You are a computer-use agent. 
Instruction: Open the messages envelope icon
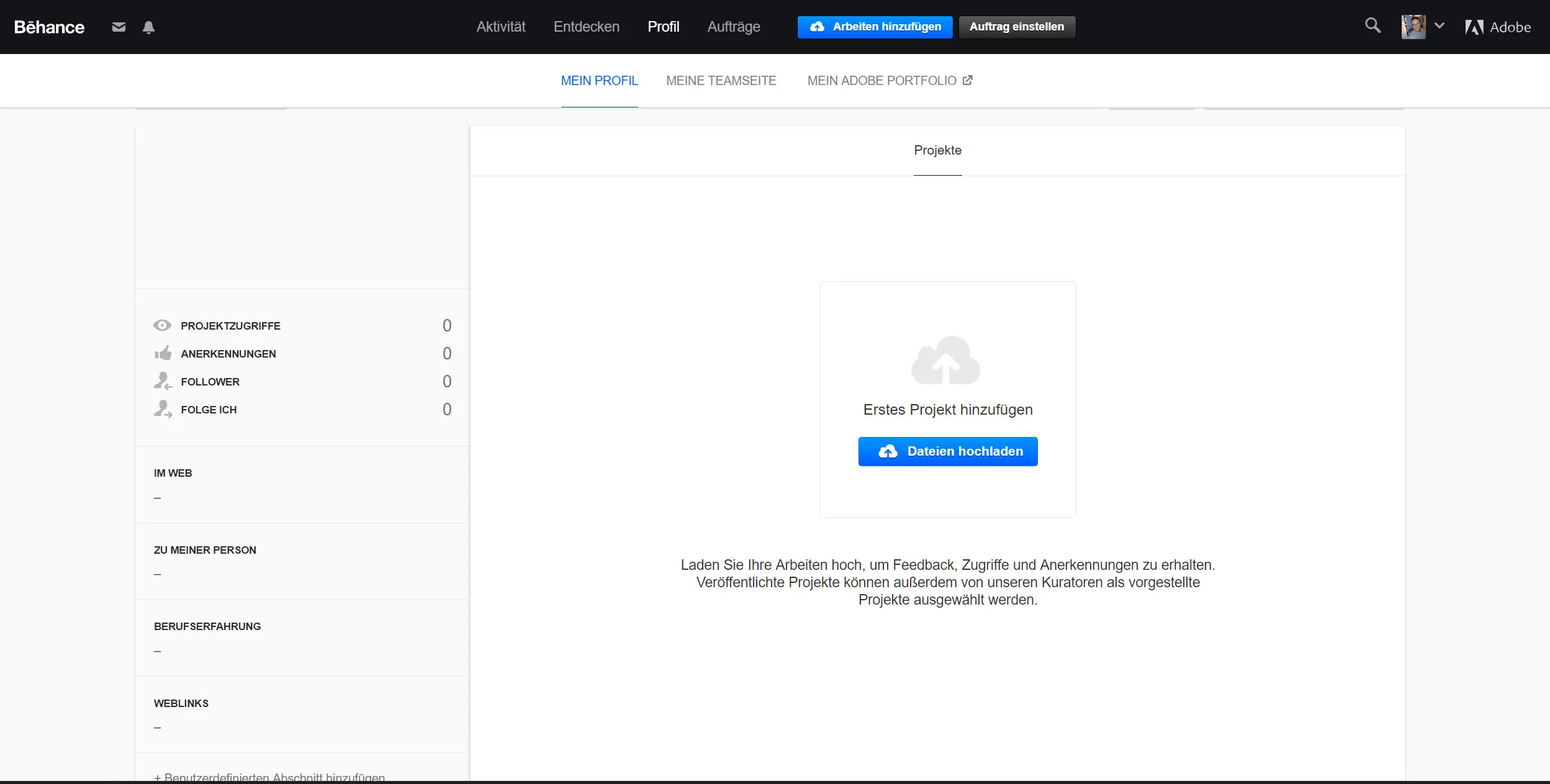pyautogui.click(x=119, y=27)
